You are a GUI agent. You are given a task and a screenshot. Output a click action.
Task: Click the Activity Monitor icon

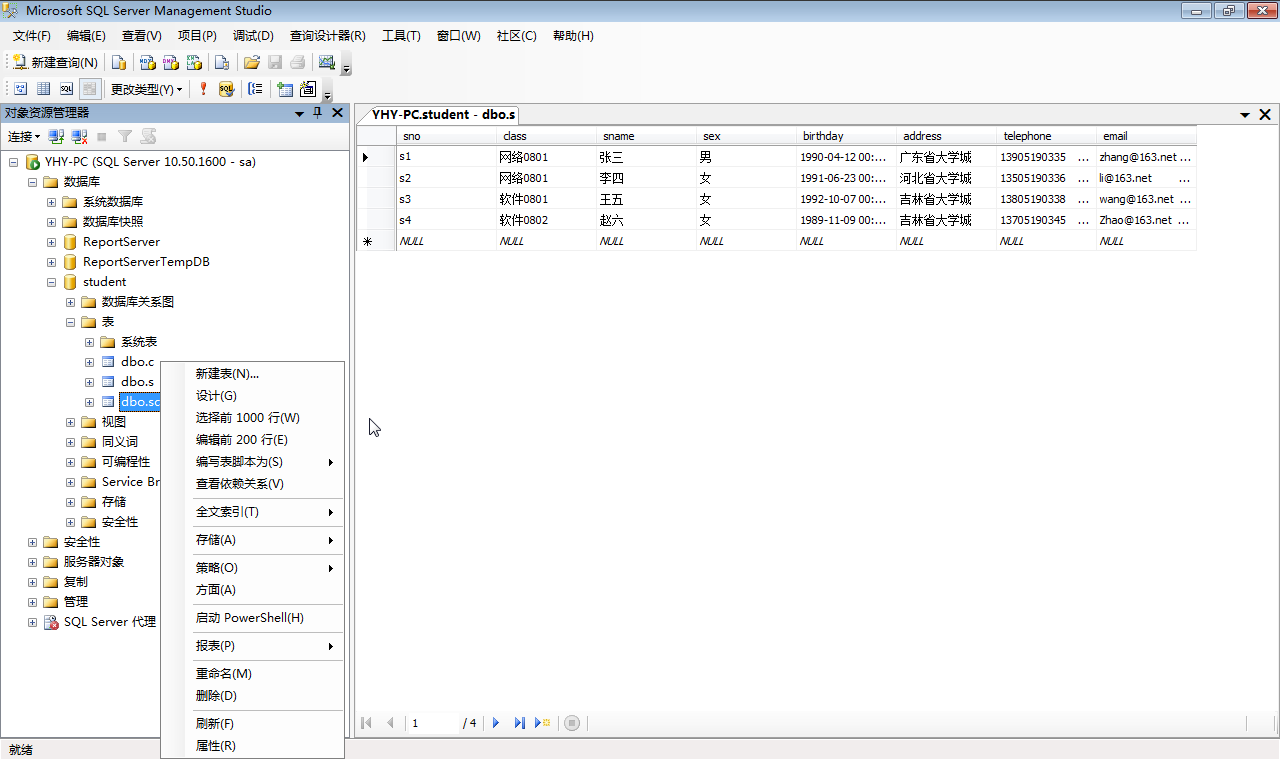pos(326,62)
